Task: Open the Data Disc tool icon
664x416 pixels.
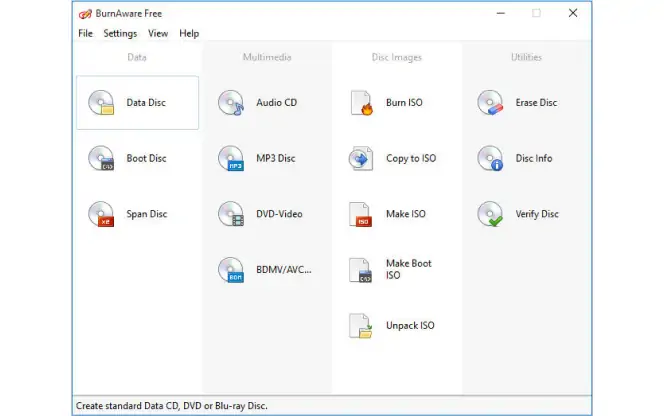Action: click(x=101, y=103)
